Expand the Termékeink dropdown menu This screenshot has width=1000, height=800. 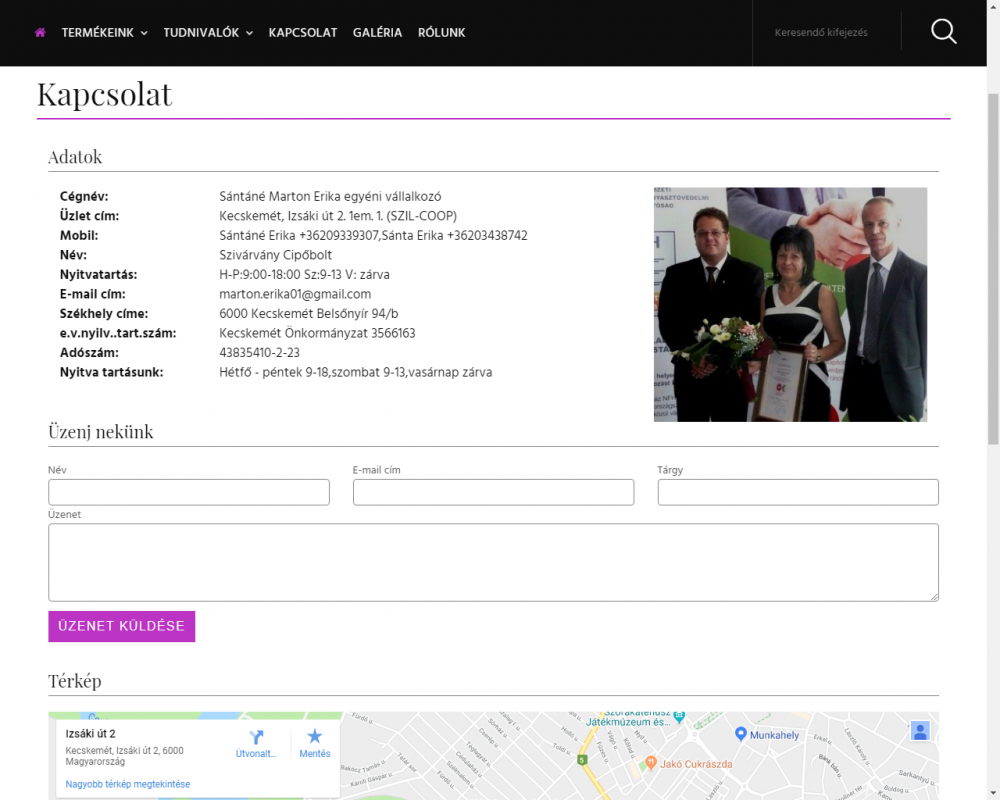click(x=104, y=33)
